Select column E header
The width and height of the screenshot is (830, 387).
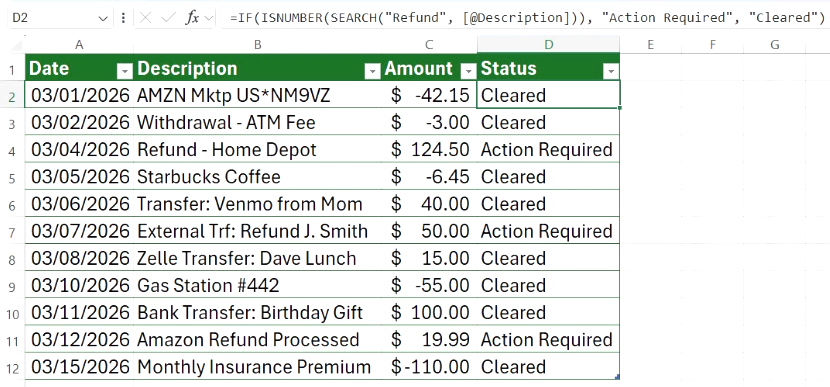(x=651, y=45)
